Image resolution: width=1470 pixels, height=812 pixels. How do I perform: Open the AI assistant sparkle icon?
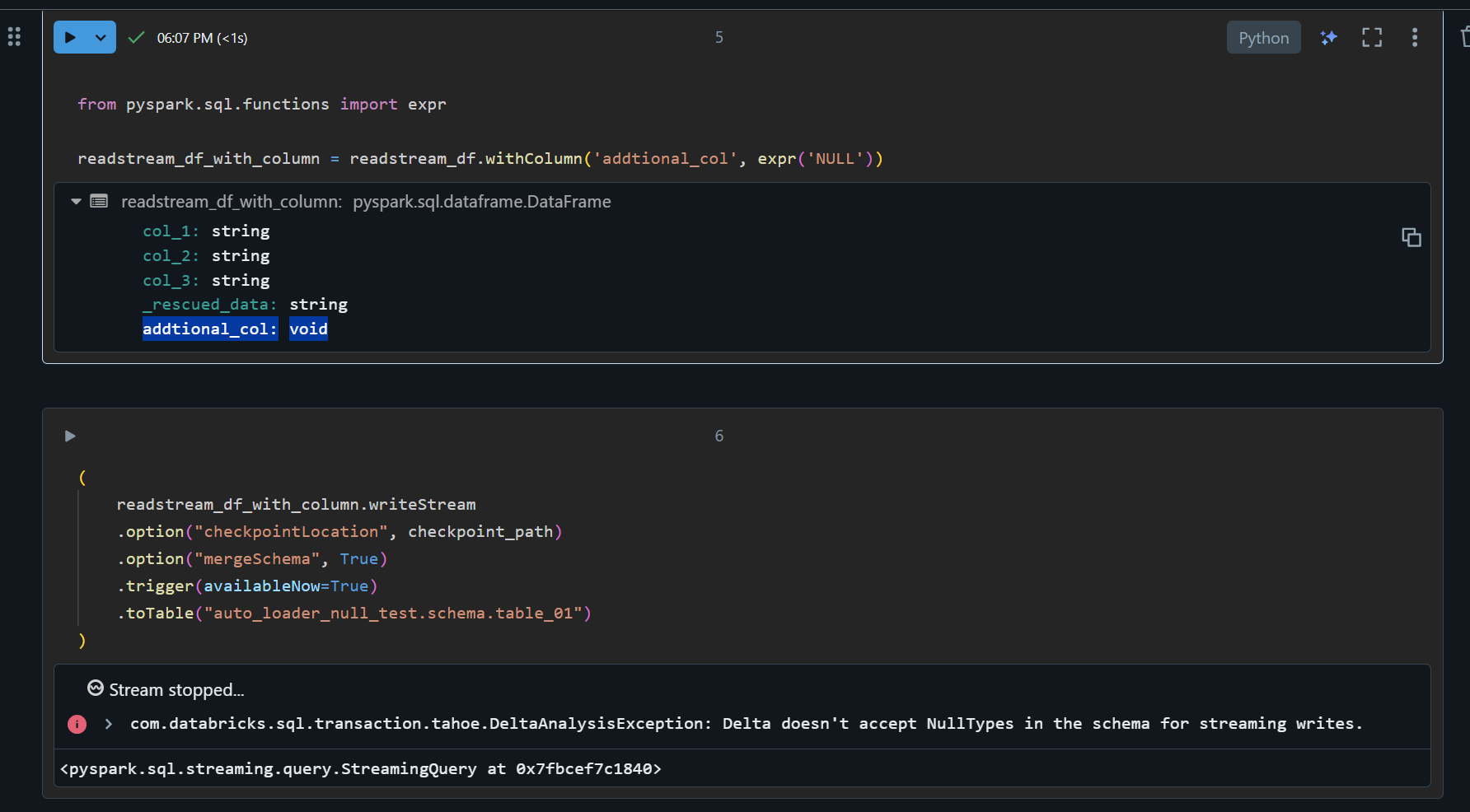tap(1328, 37)
